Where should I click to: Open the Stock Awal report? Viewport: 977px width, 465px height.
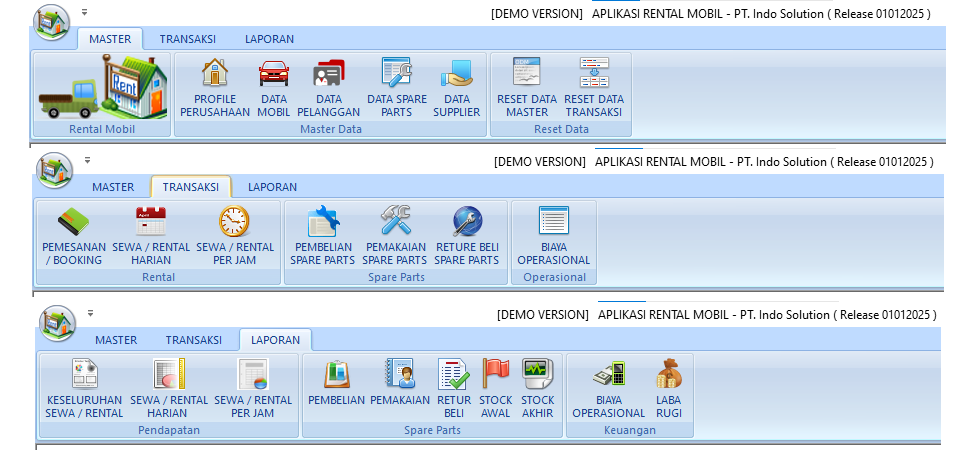(x=495, y=389)
